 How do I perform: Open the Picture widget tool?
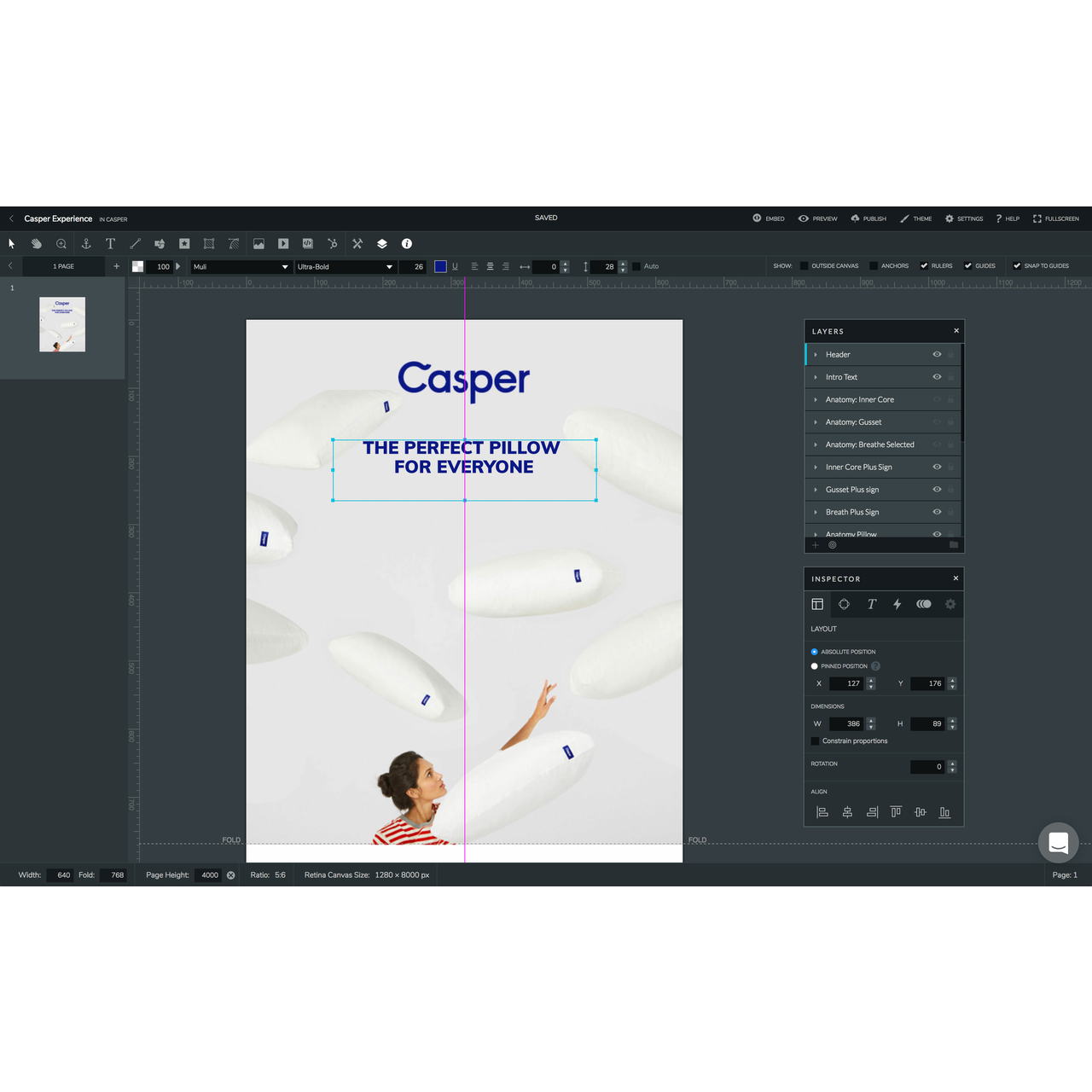point(258,244)
